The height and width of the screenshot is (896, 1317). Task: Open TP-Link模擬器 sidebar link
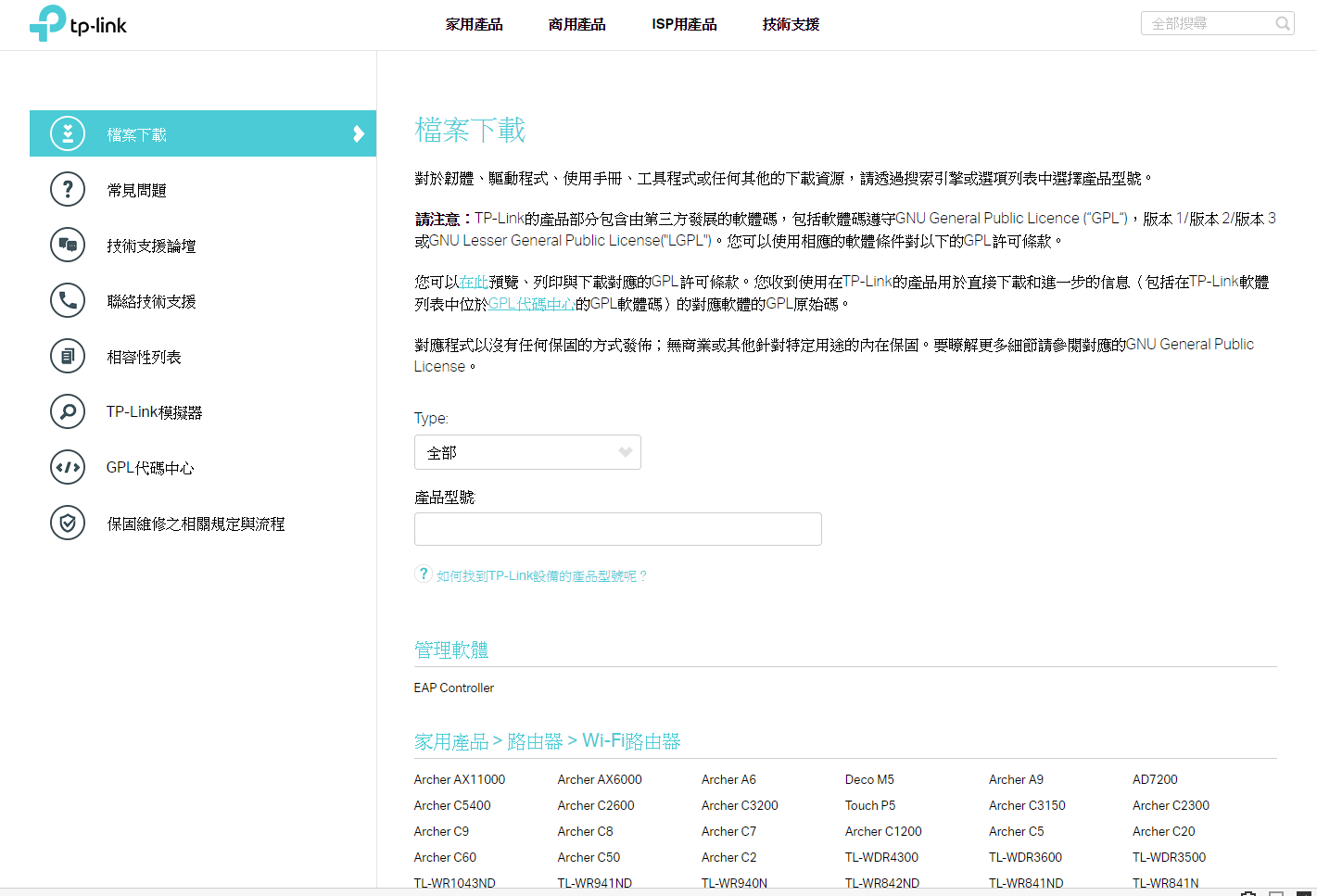point(154,412)
